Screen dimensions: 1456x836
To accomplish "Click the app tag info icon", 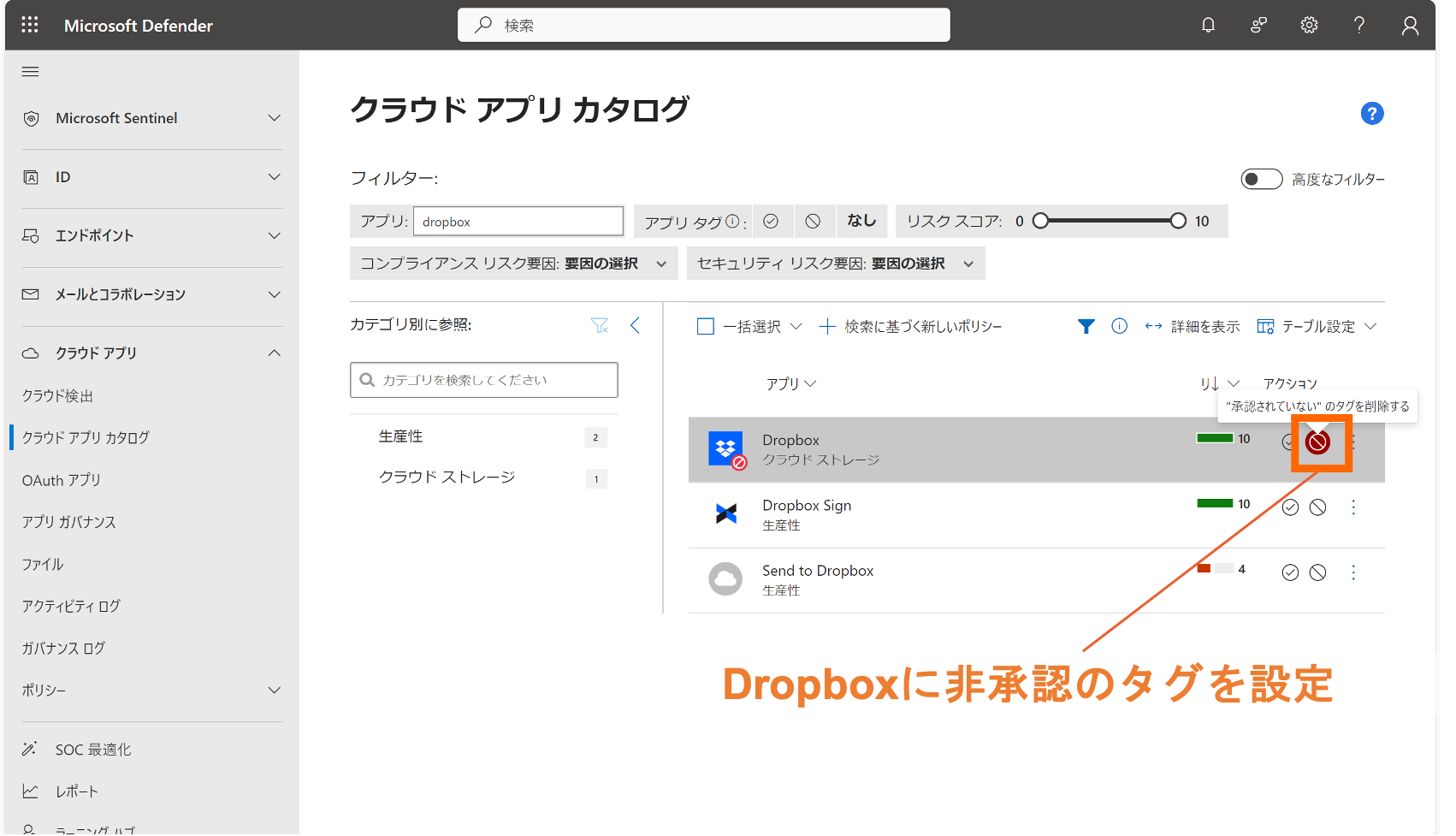I will pyautogui.click(x=732, y=221).
